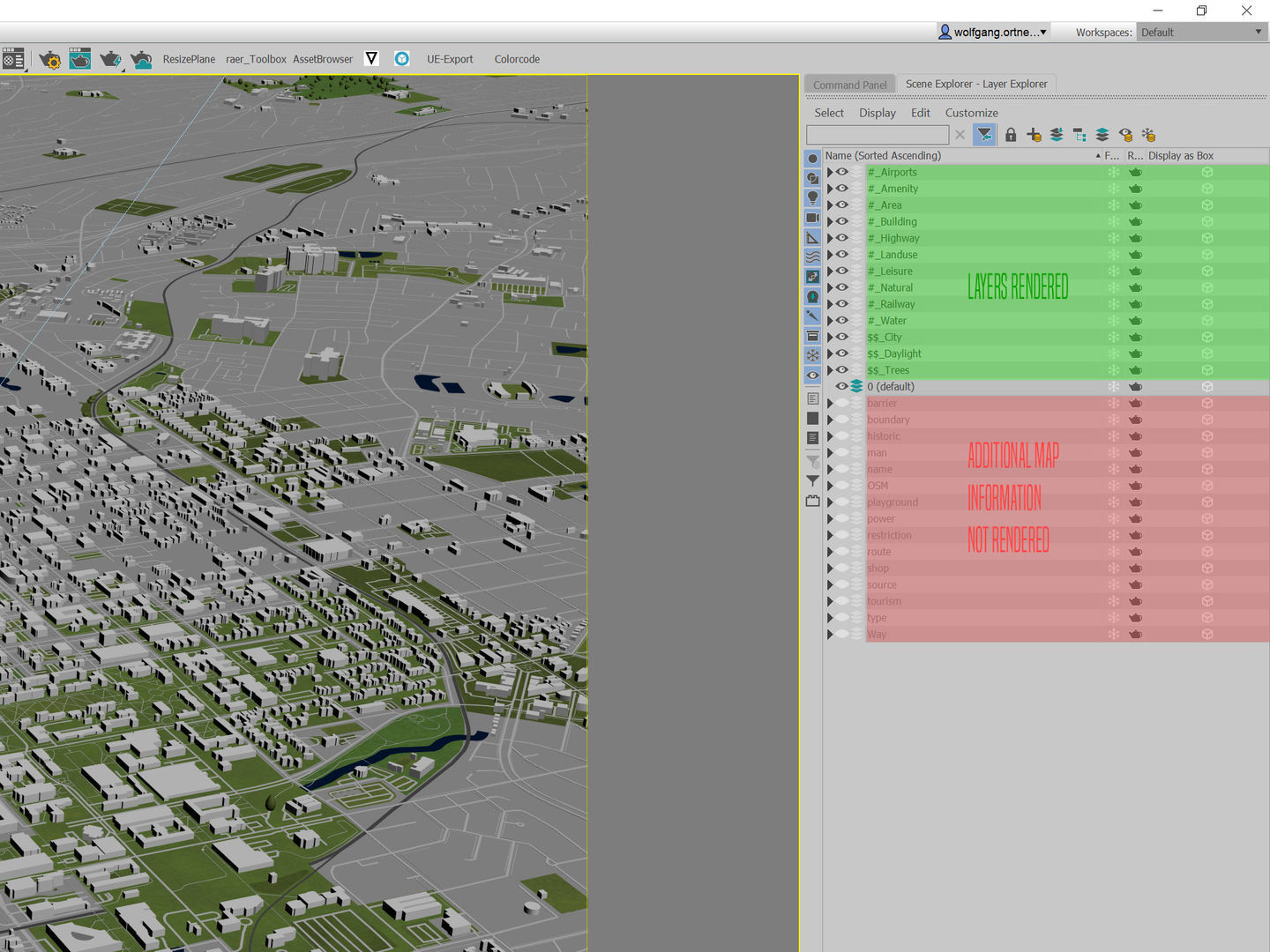The height and width of the screenshot is (952, 1270).
Task: Toggle visibility of 0 (default) layer
Action: click(x=842, y=386)
